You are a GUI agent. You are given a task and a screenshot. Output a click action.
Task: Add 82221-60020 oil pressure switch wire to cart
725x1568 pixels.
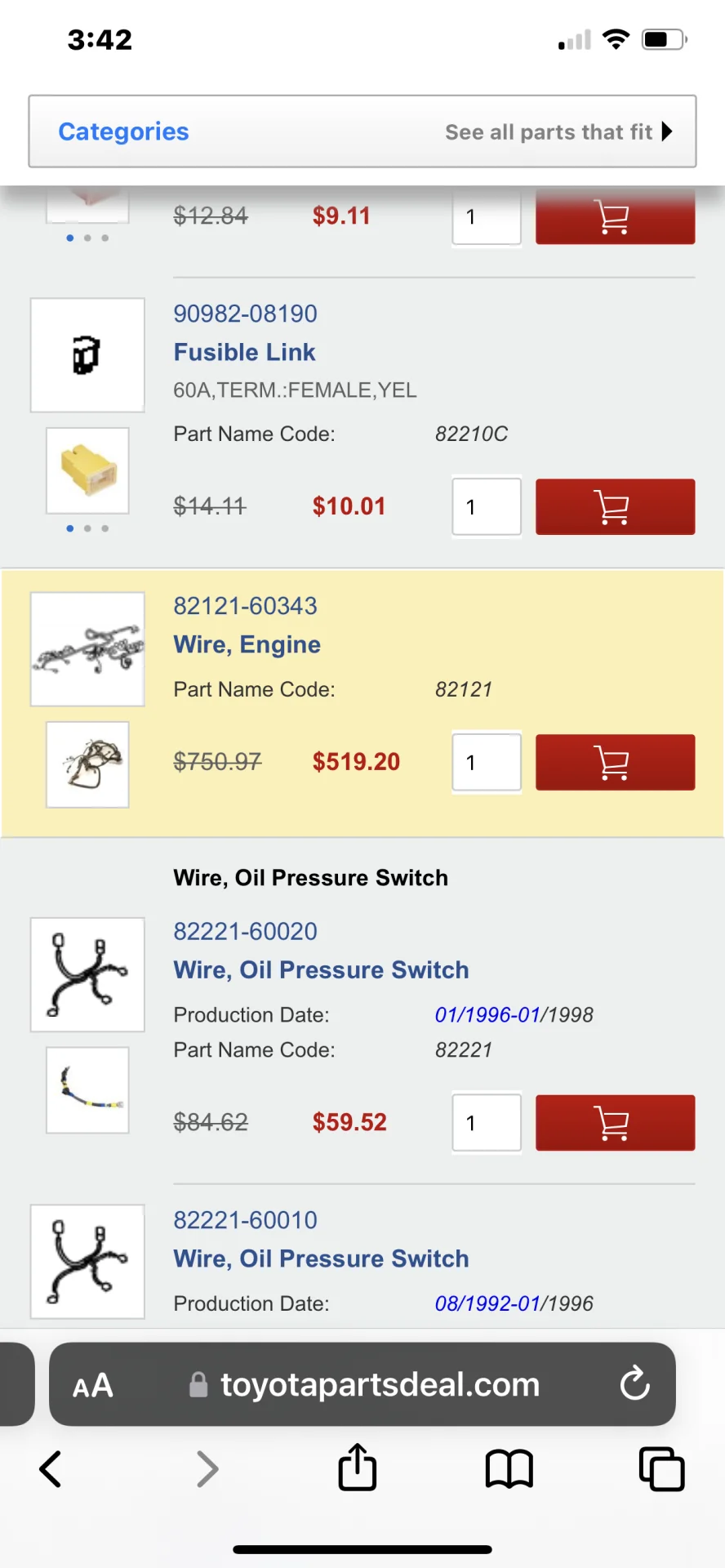[x=615, y=1123]
